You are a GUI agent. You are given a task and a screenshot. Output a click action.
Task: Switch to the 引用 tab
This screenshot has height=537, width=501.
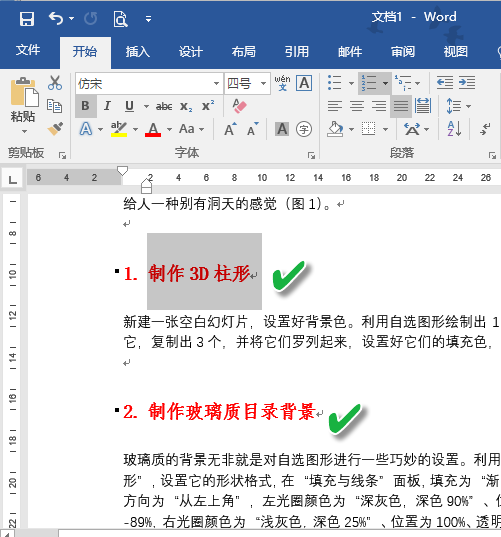point(297,52)
